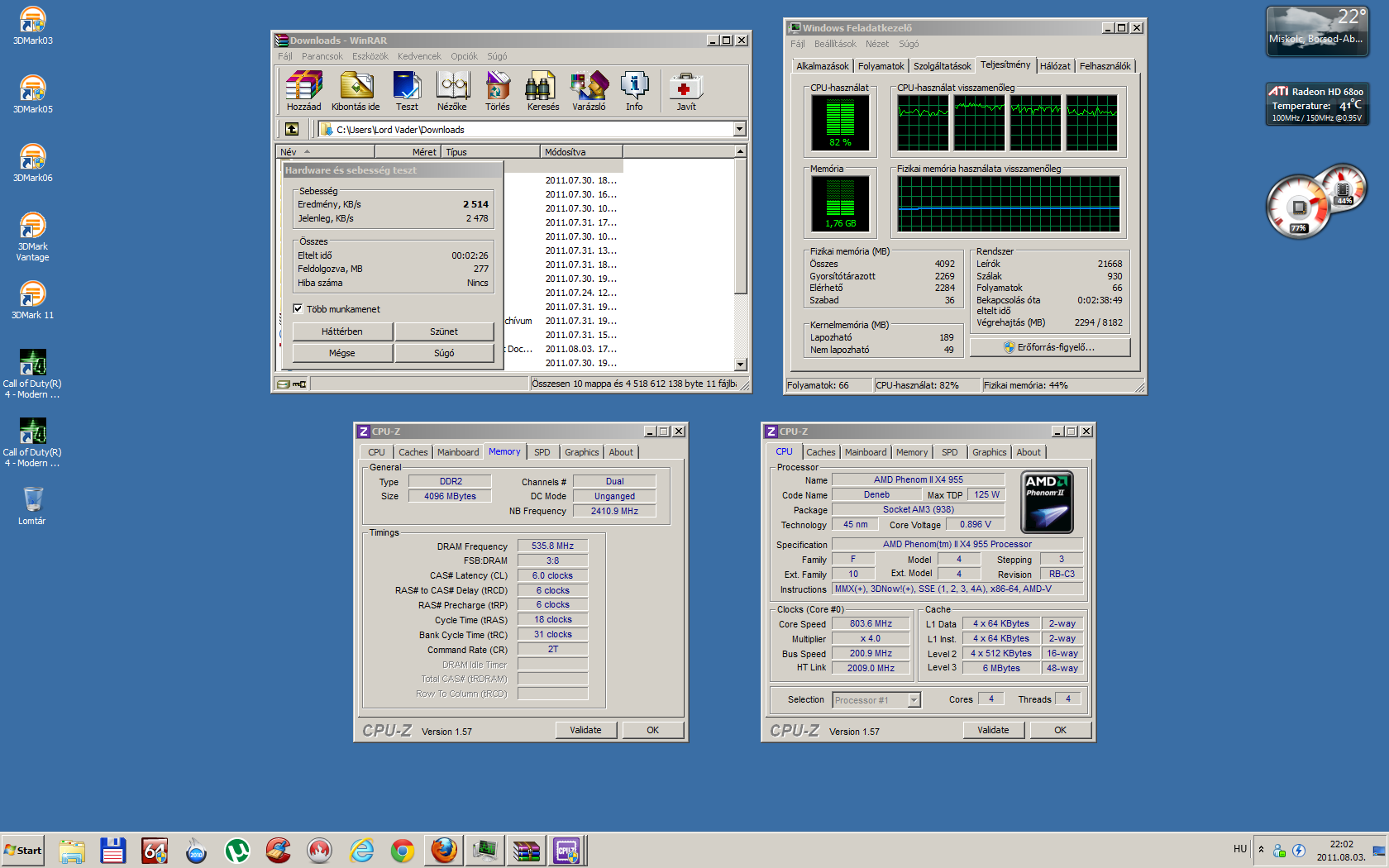1389x868 pixels.
Task: Open the 3DMark06 desktop shortcut
Action: [x=33, y=163]
